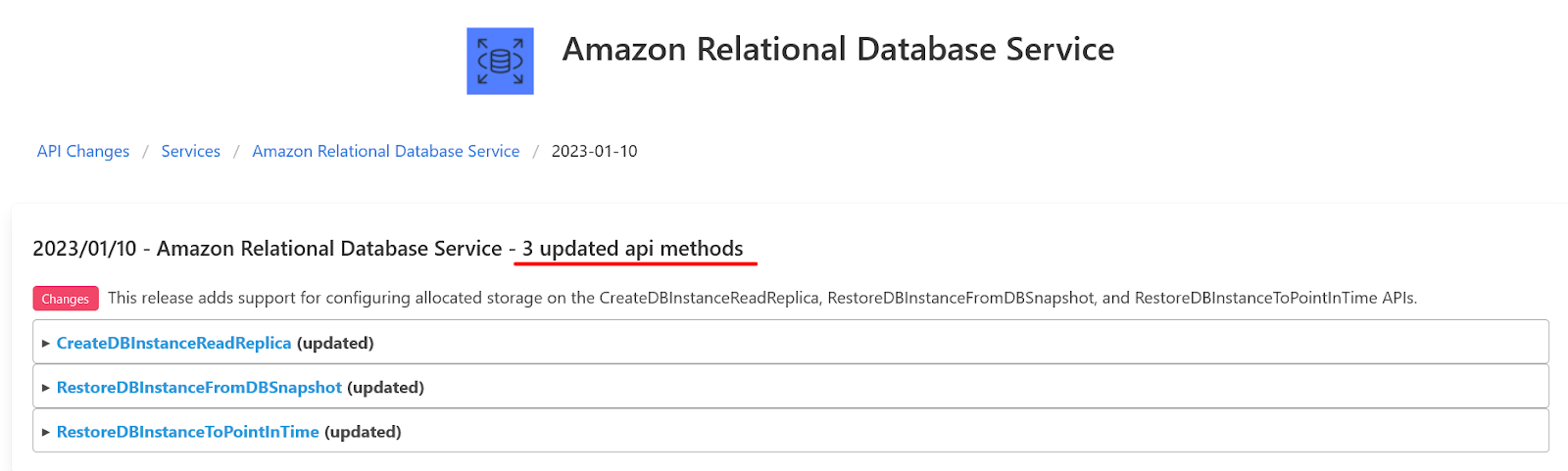This screenshot has width=1568, height=471.
Task: Go to API Changes breadcrumb link
Action: point(83,151)
